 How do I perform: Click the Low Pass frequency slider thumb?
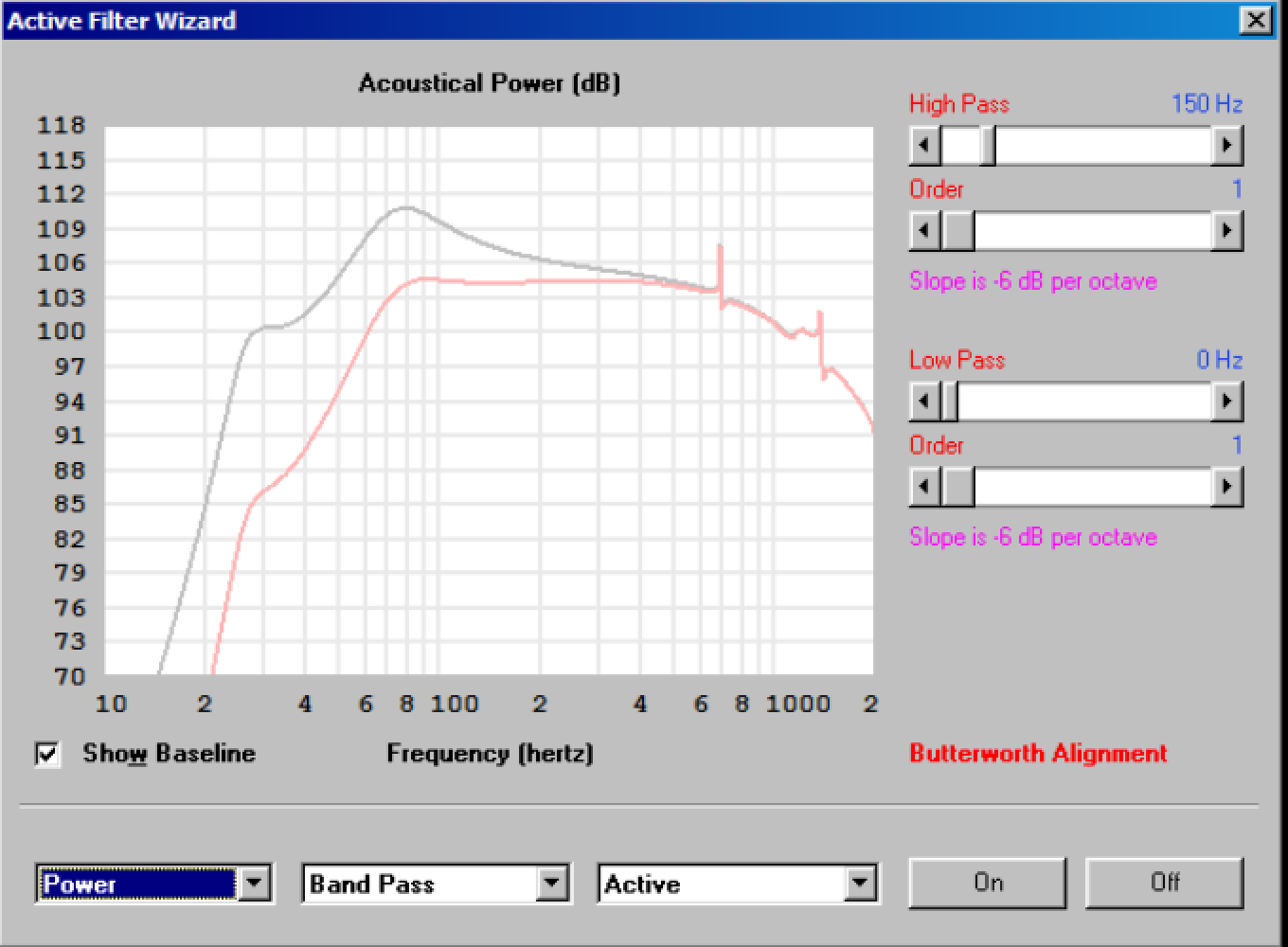(x=950, y=402)
